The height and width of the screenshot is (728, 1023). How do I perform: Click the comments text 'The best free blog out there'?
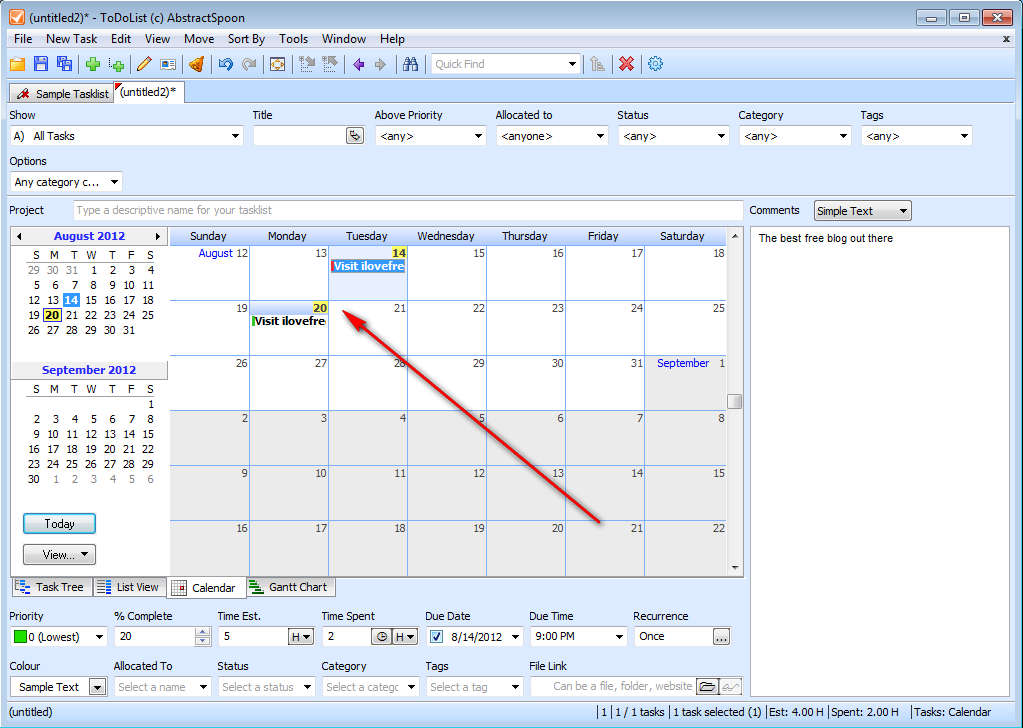point(825,238)
